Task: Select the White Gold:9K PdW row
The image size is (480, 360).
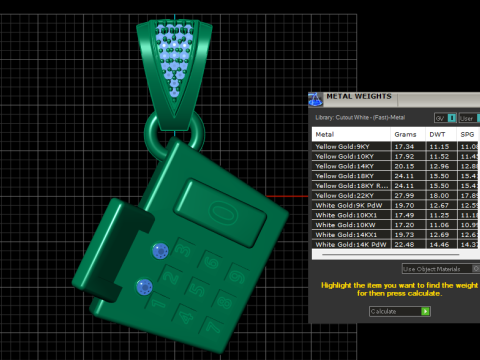Action: tap(396, 205)
